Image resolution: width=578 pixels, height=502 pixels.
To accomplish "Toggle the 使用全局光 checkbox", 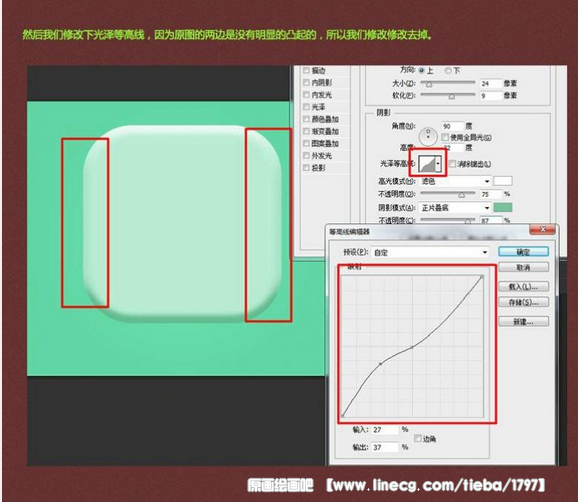I will (445, 137).
